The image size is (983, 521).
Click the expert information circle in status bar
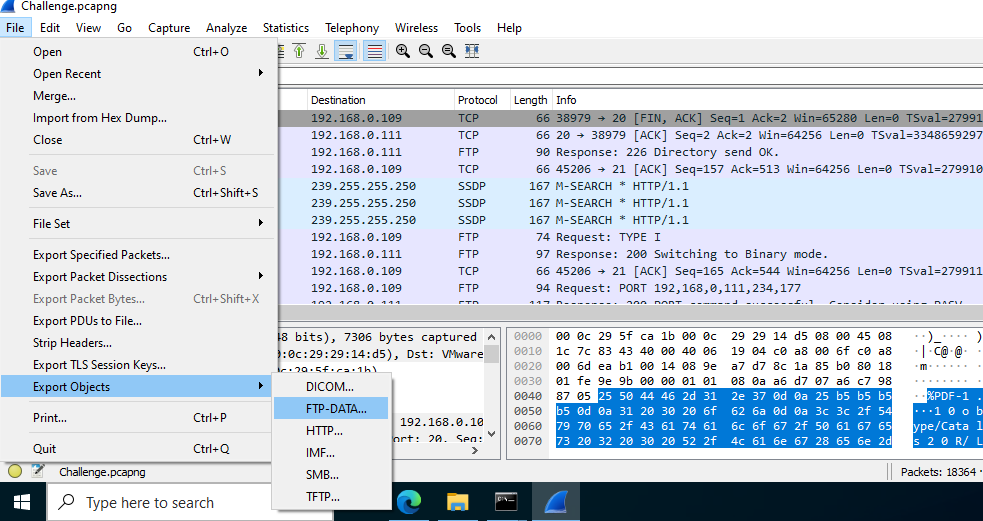click(x=14, y=471)
